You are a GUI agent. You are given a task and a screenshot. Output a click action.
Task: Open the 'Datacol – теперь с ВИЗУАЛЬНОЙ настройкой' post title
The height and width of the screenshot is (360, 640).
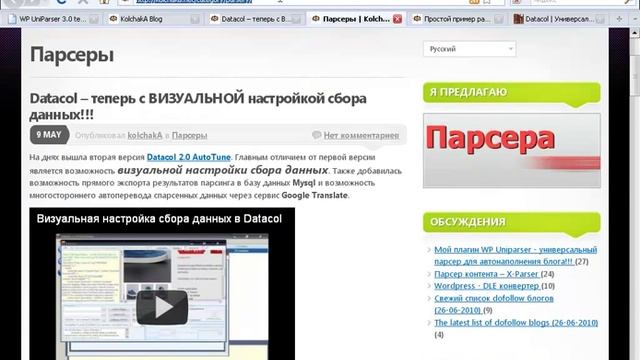pos(198,106)
